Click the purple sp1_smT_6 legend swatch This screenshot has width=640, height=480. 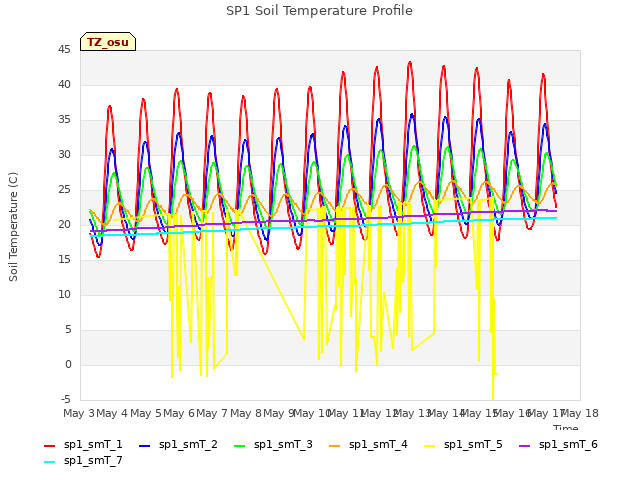click(x=525, y=446)
